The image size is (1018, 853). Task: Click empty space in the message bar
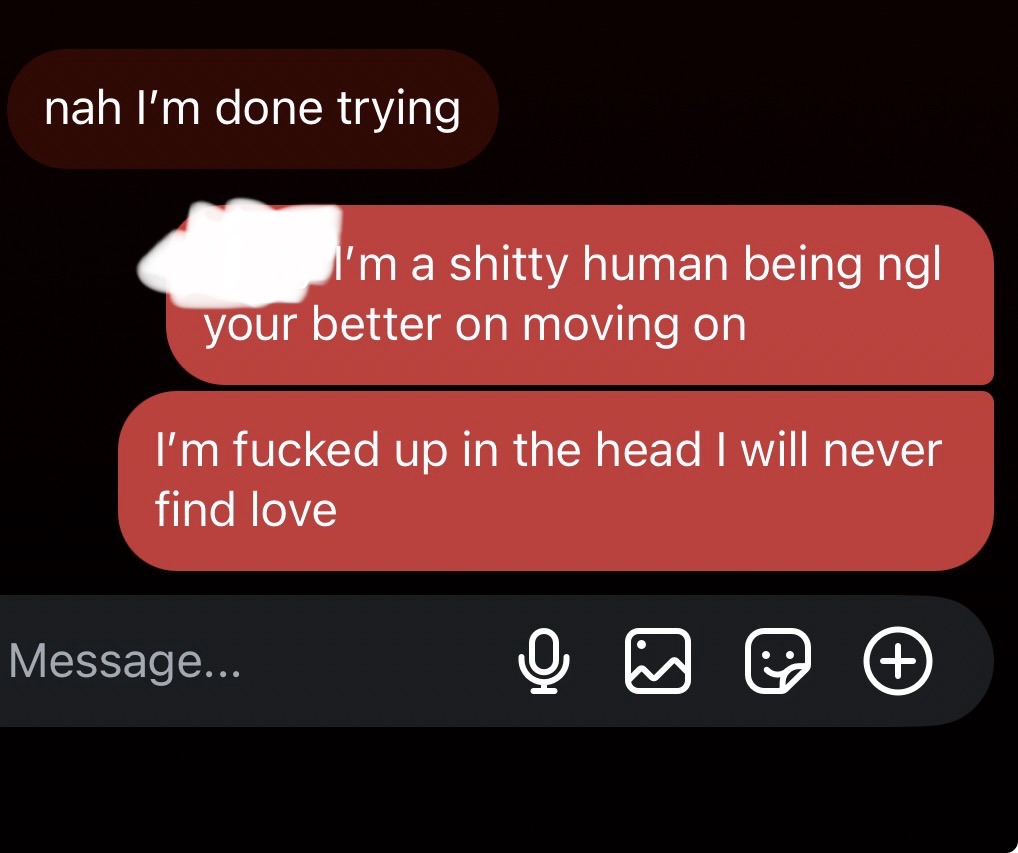[377, 661]
